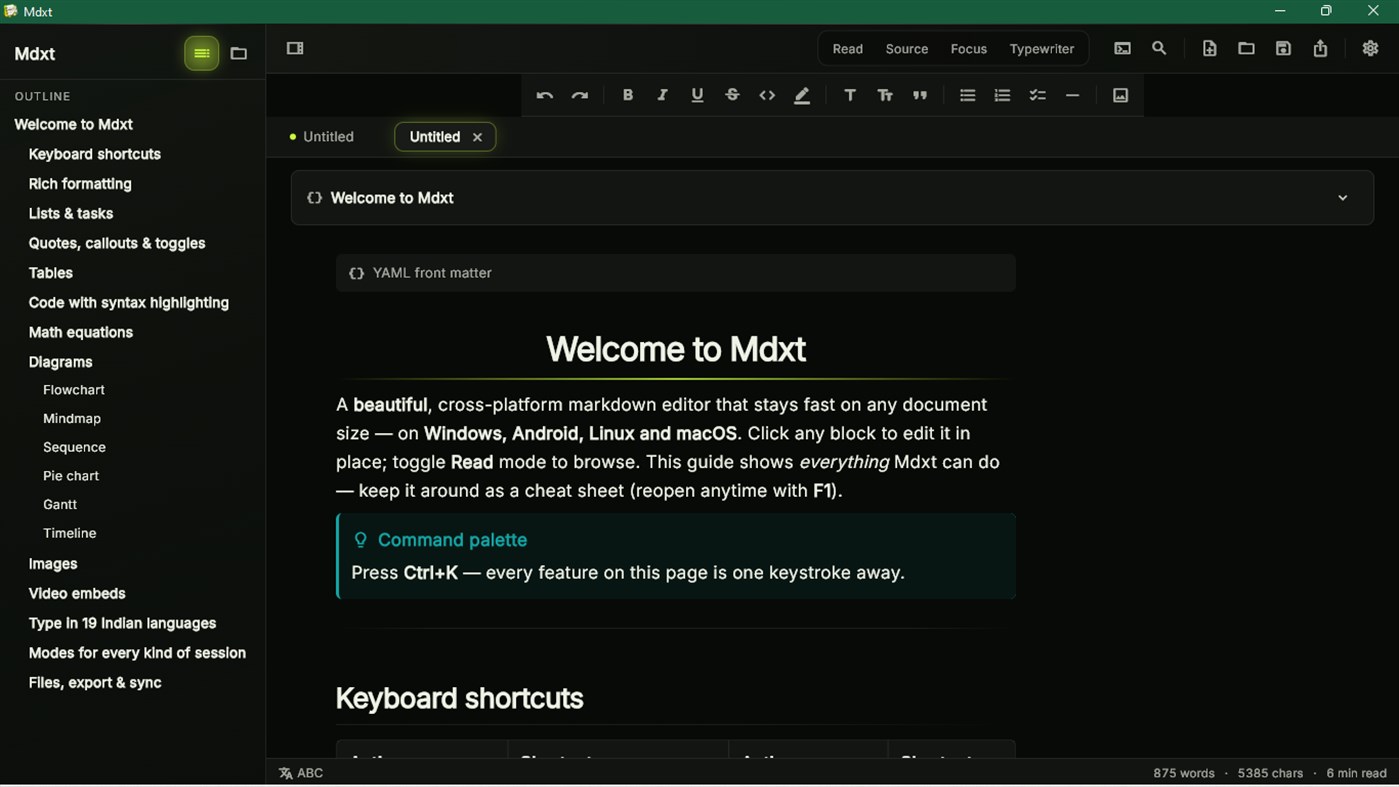Apply italic formatting
The width and height of the screenshot is (1399, 787).
tap(662, 96)
